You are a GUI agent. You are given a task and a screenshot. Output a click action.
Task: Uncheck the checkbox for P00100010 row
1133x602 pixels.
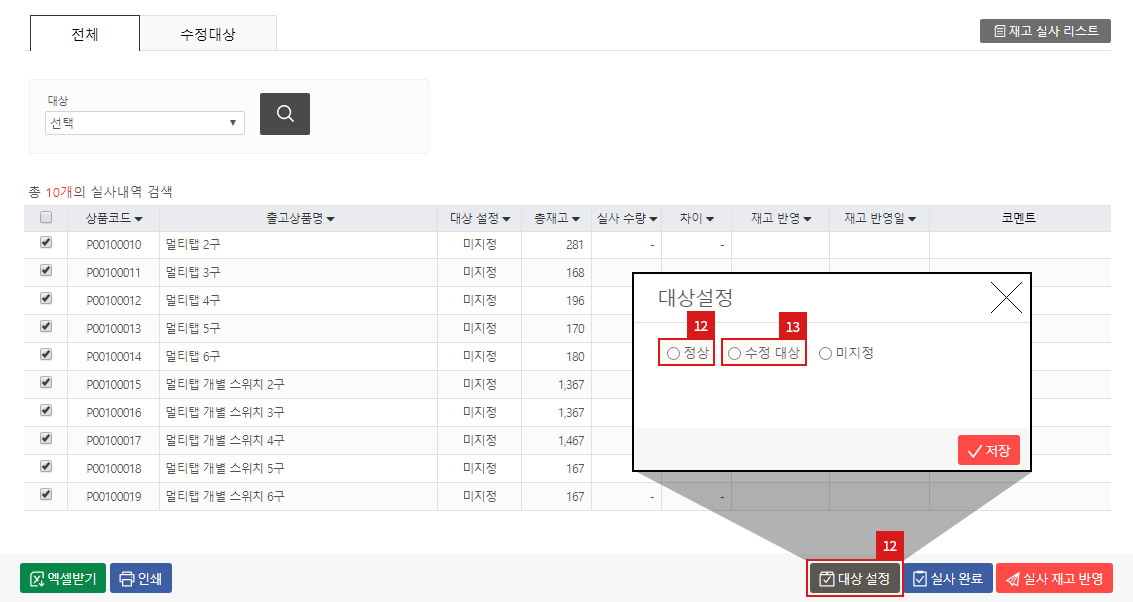(x=46, y=242)
